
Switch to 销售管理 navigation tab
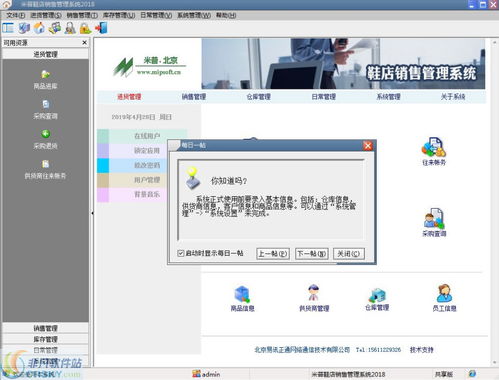pyautogui.click(x=194, y=97)
